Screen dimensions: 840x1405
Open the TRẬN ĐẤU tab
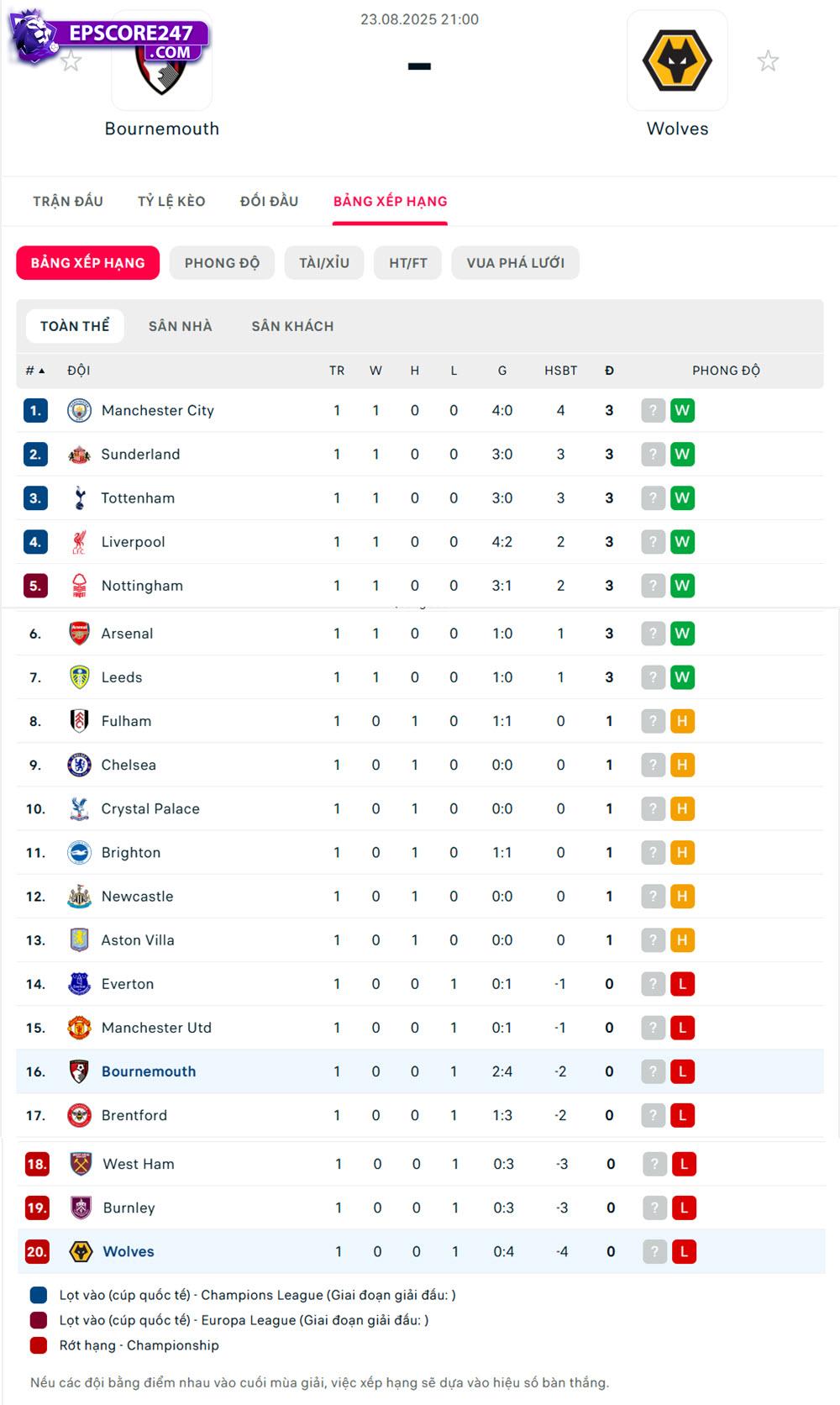point(68,202)
